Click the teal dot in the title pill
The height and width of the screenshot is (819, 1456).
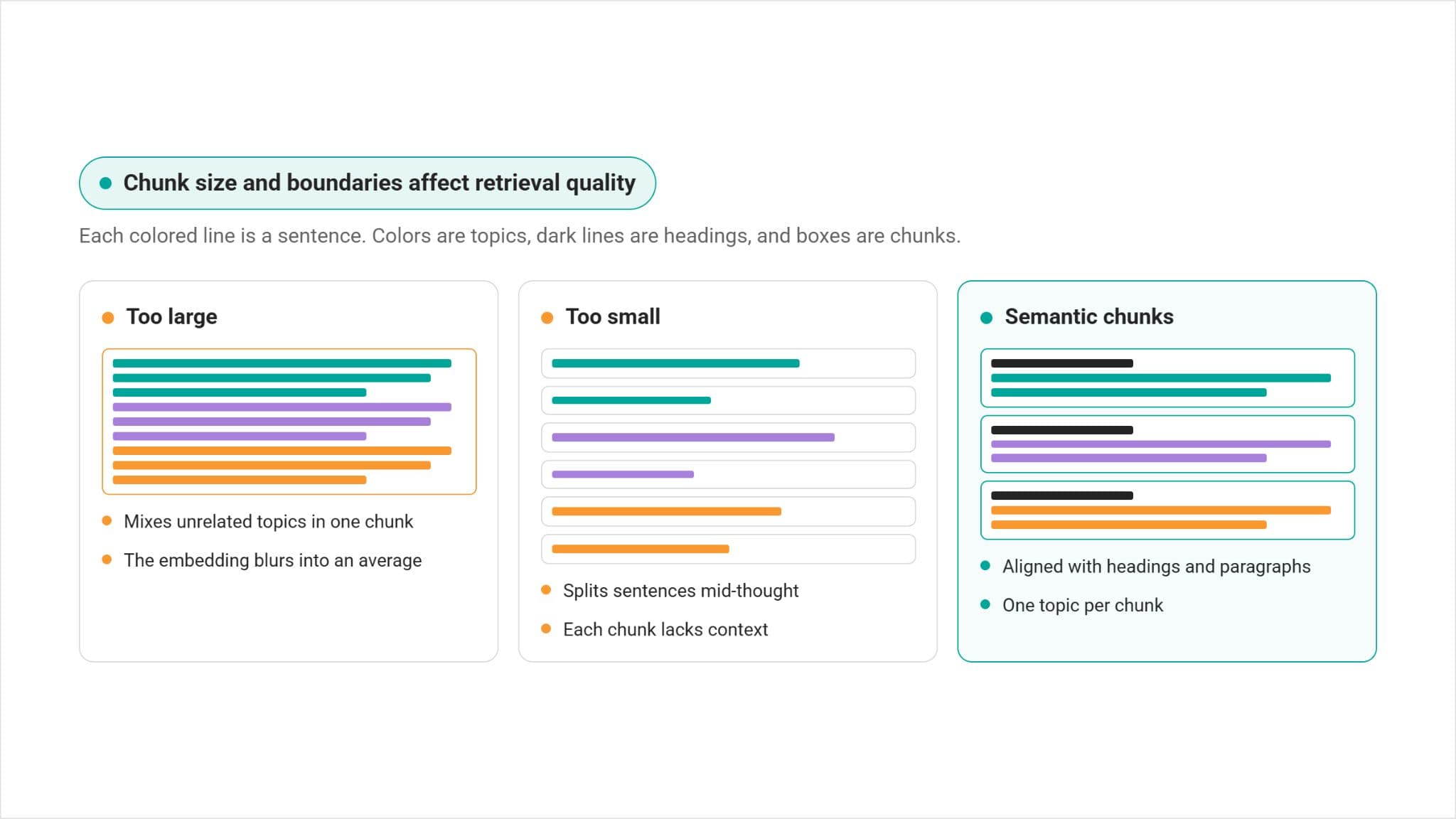click(106, 183)
